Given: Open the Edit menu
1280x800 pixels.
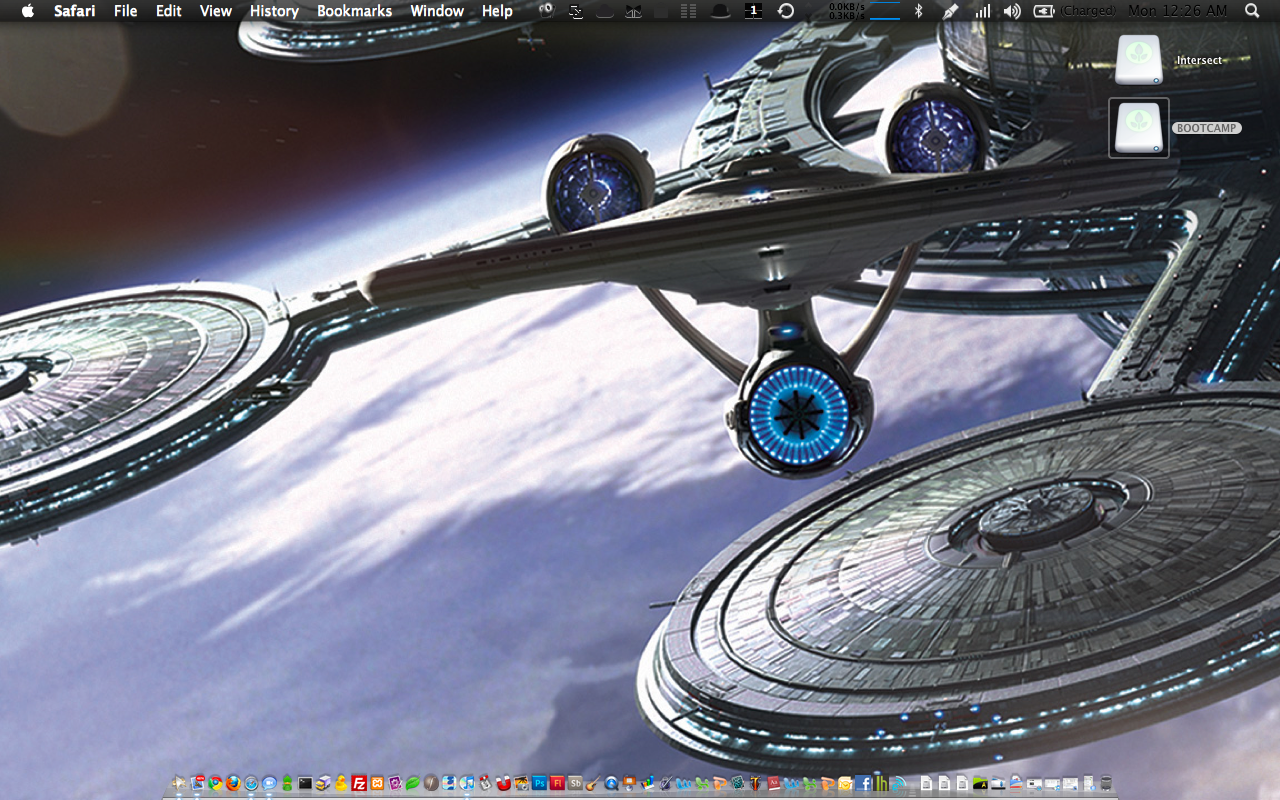Looking at the screenshot, I should (169, 11).
